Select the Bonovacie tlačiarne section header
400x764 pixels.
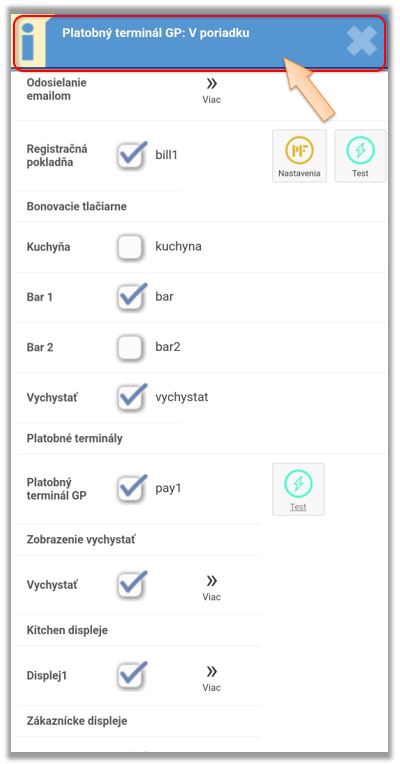tap(76, 207)
